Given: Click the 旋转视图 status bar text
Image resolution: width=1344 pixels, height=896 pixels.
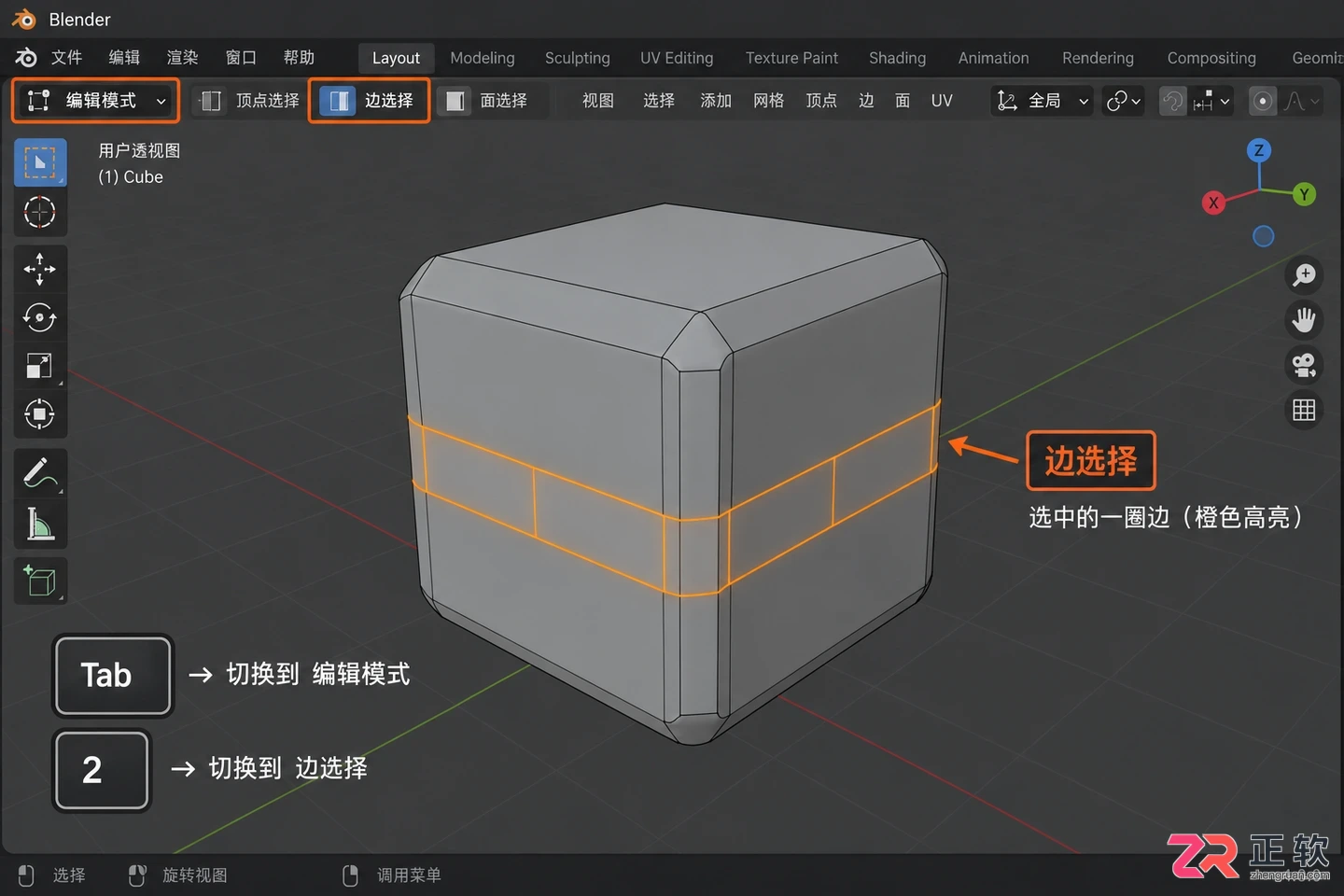Looking at the screenshot, I should (x=194, y=875).
